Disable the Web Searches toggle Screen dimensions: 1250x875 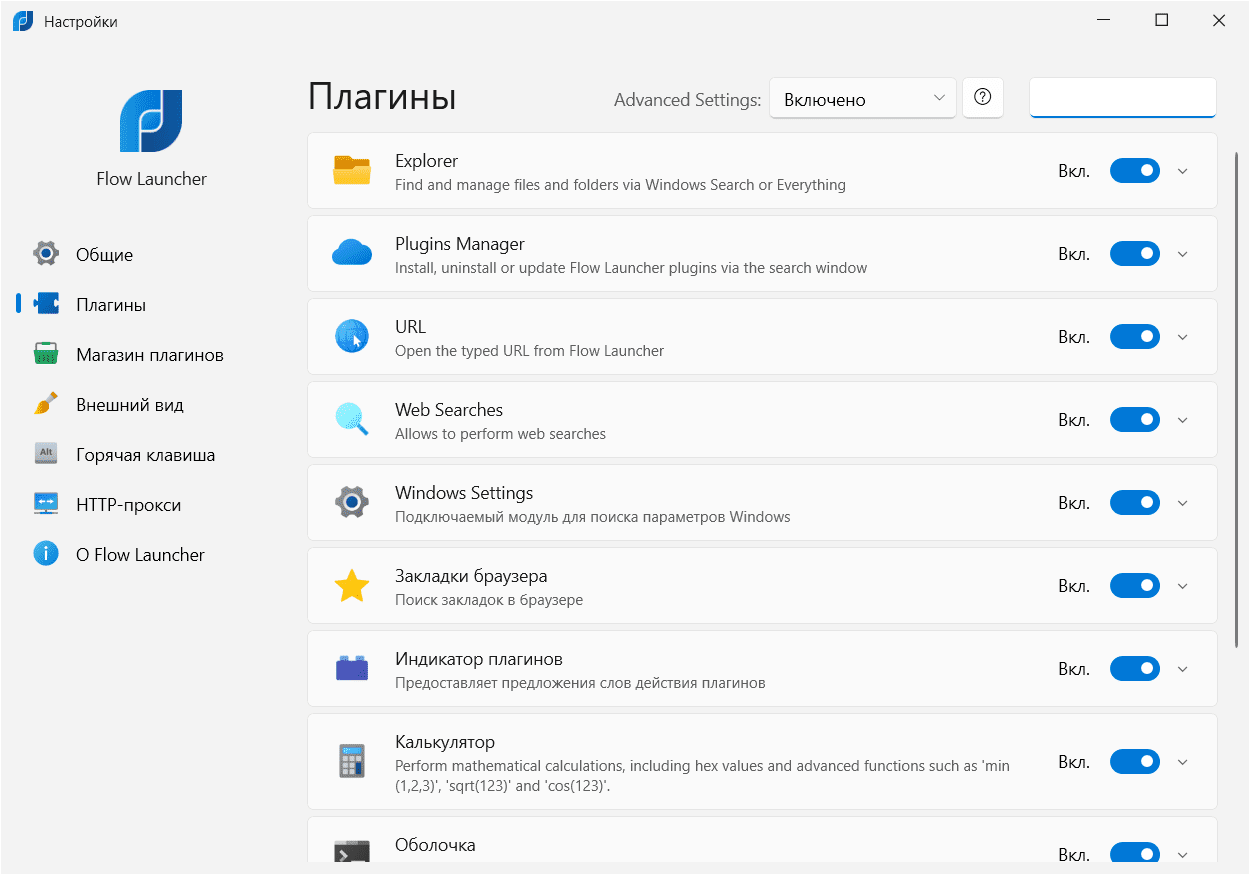click(x=1135, y=420)
